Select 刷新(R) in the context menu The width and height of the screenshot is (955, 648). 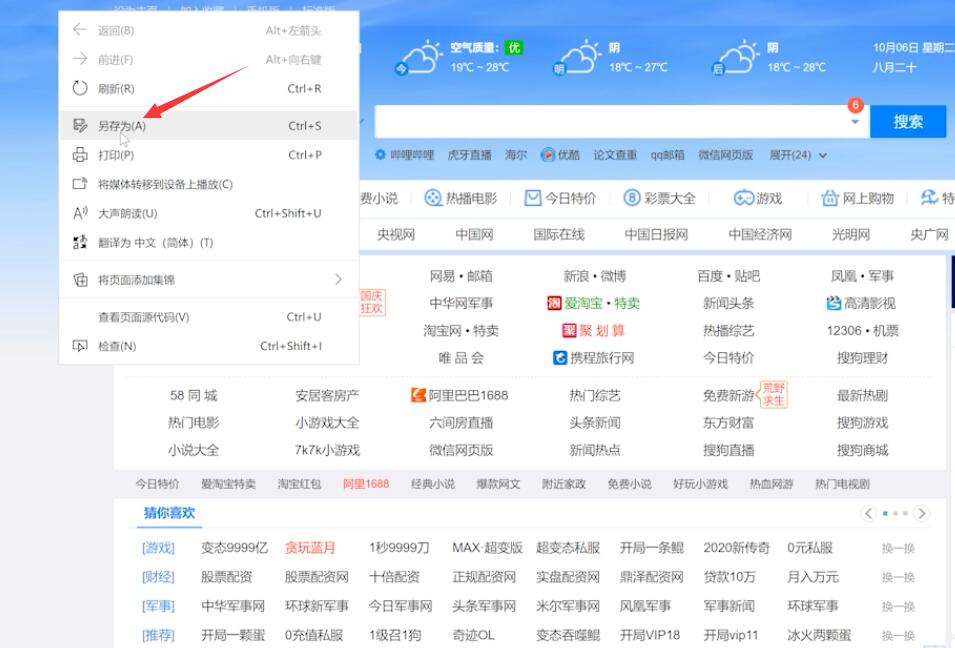pyautogui.click(x=209, y=88)
